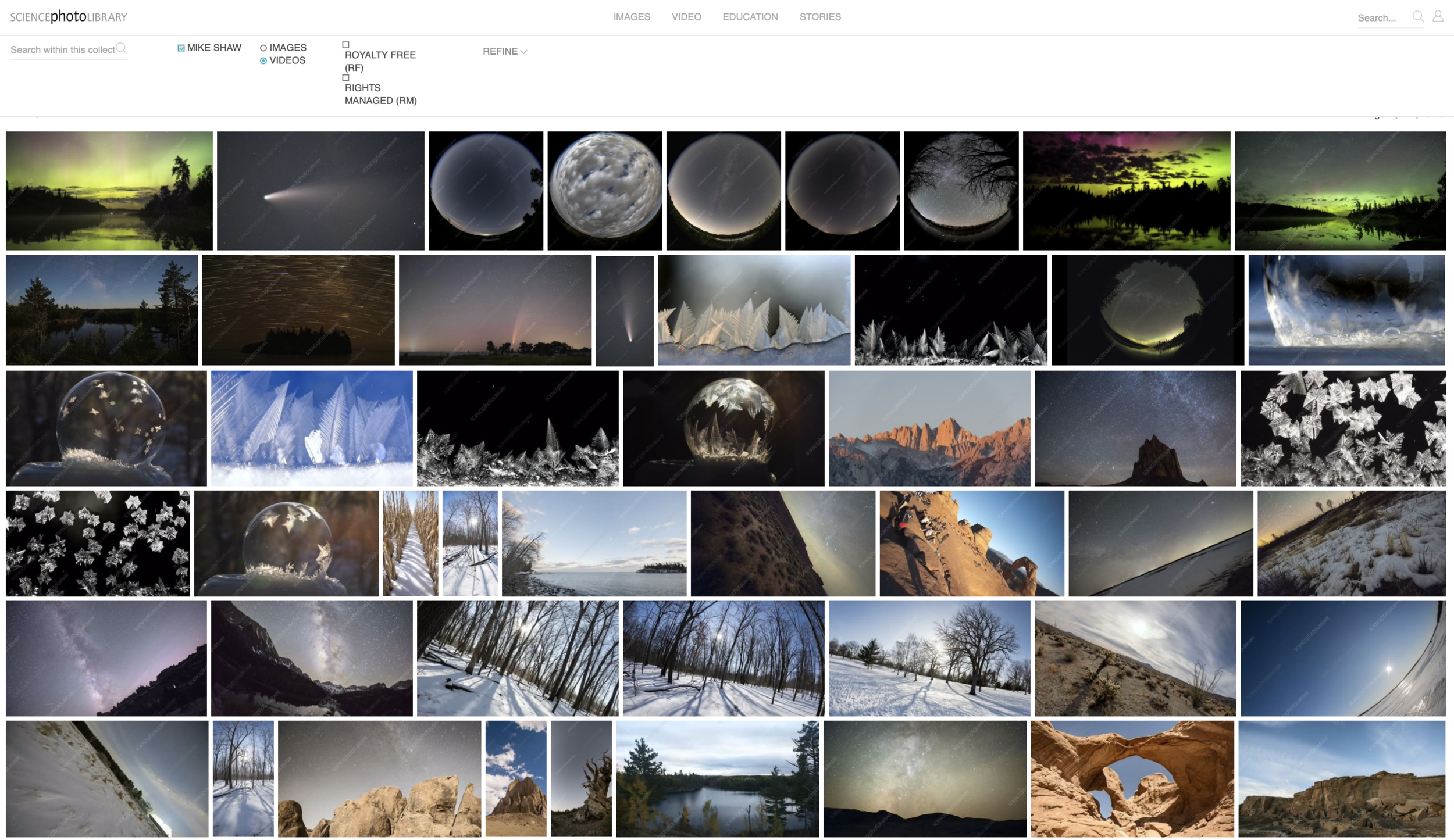Image resolution: width=1454 pixels, height=840 pixels.
Task: Go to the Education section
Action: tap(750, 17)
